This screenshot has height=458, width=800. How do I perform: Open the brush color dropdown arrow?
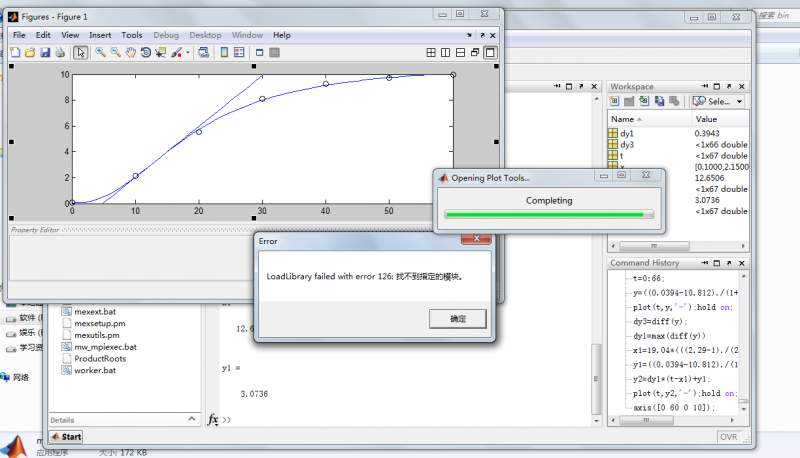(188, 53)
